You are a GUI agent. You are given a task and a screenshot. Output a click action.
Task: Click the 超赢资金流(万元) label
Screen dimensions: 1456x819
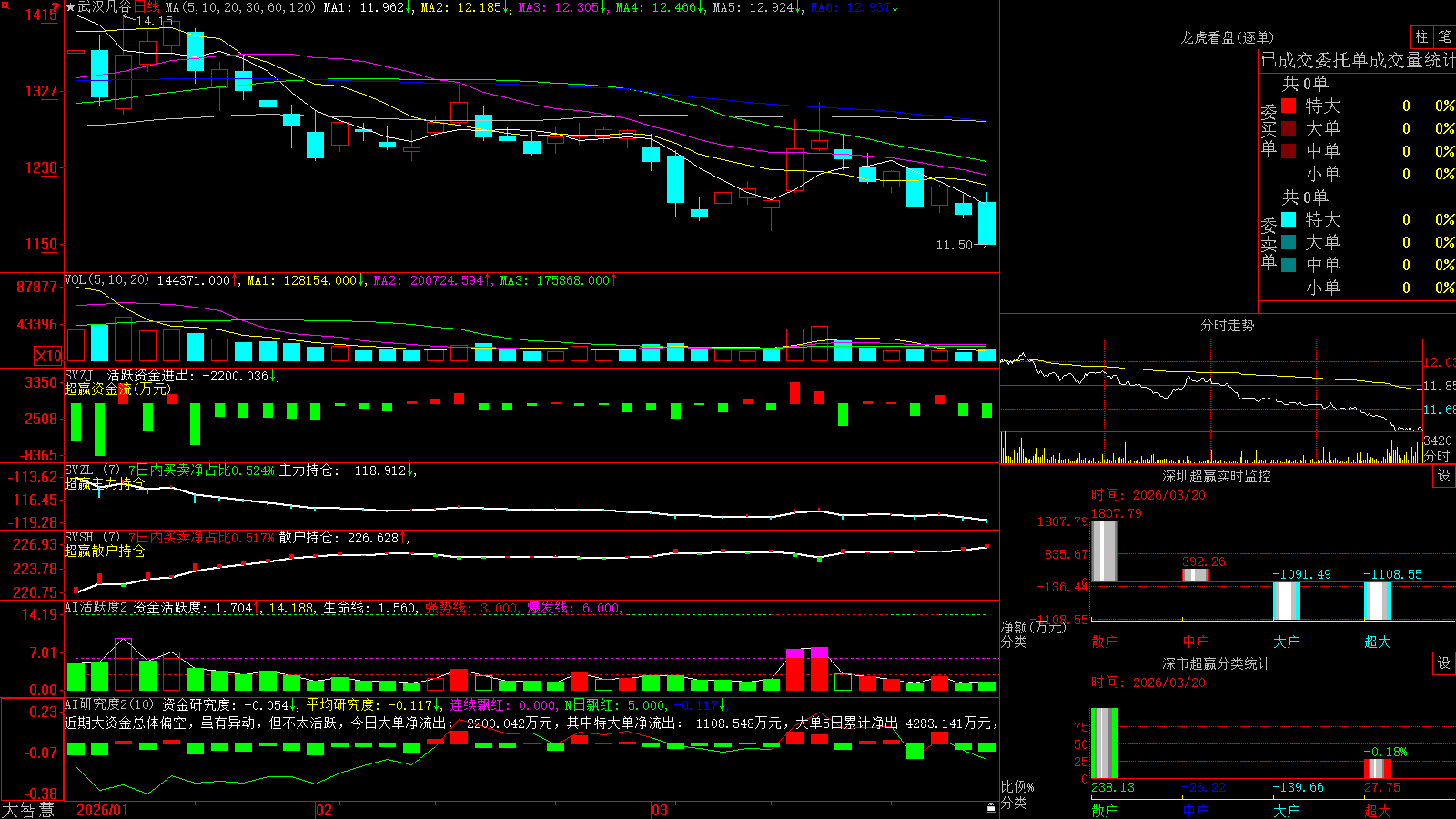click(x=117, y=389)
